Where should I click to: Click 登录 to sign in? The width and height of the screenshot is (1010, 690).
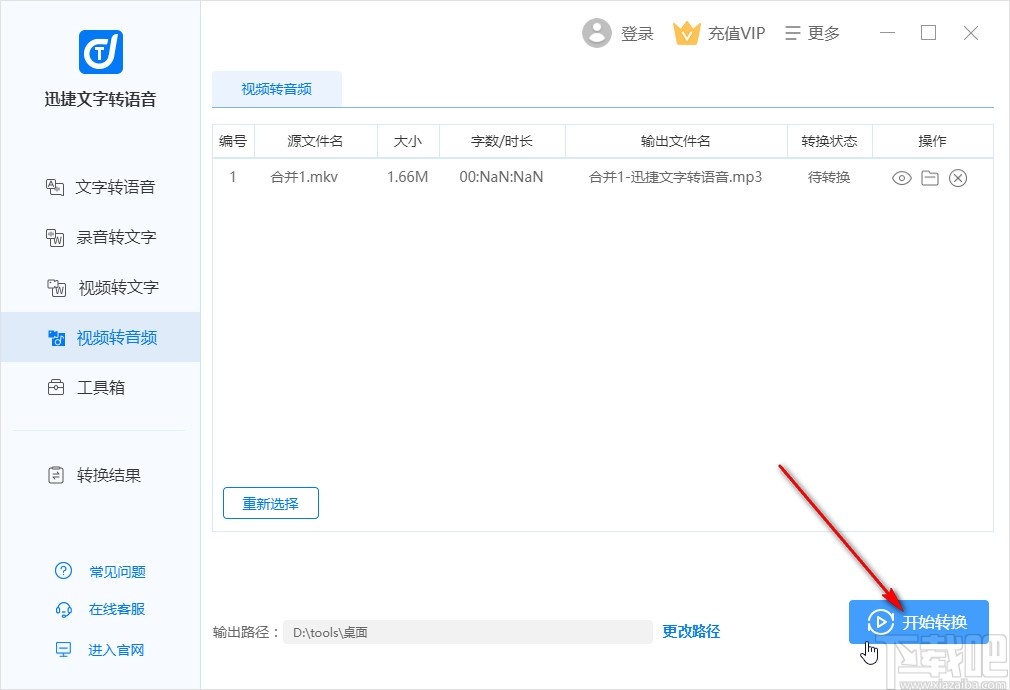pyautogui.click(x=638, y=32)
